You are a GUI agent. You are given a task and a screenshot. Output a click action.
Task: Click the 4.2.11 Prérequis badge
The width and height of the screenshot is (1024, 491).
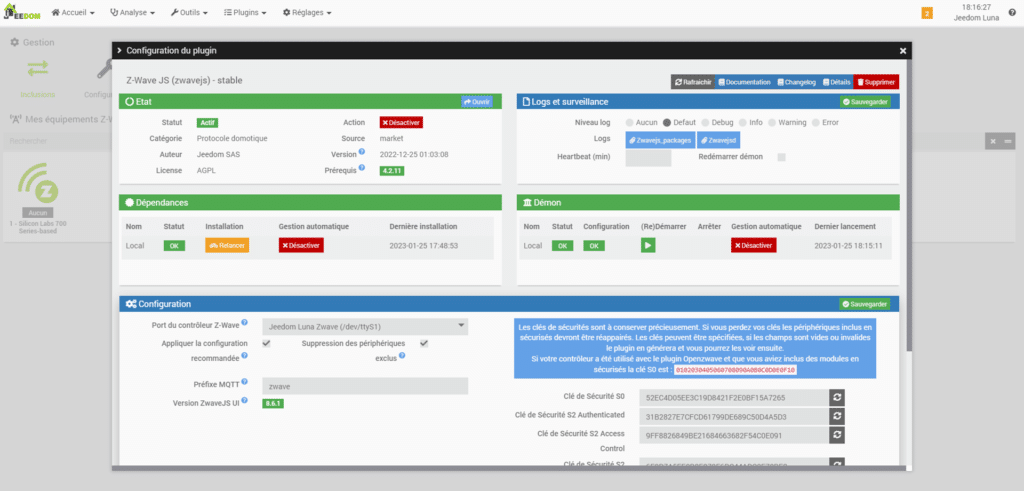pos(394,171)
